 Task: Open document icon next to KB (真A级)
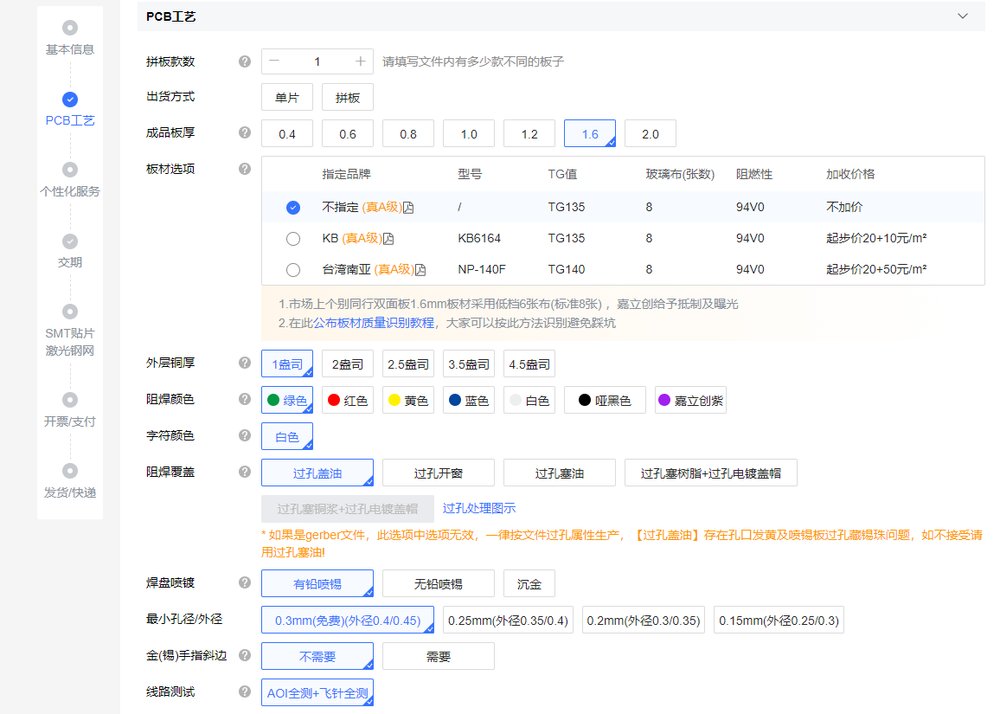pos(388,239)
